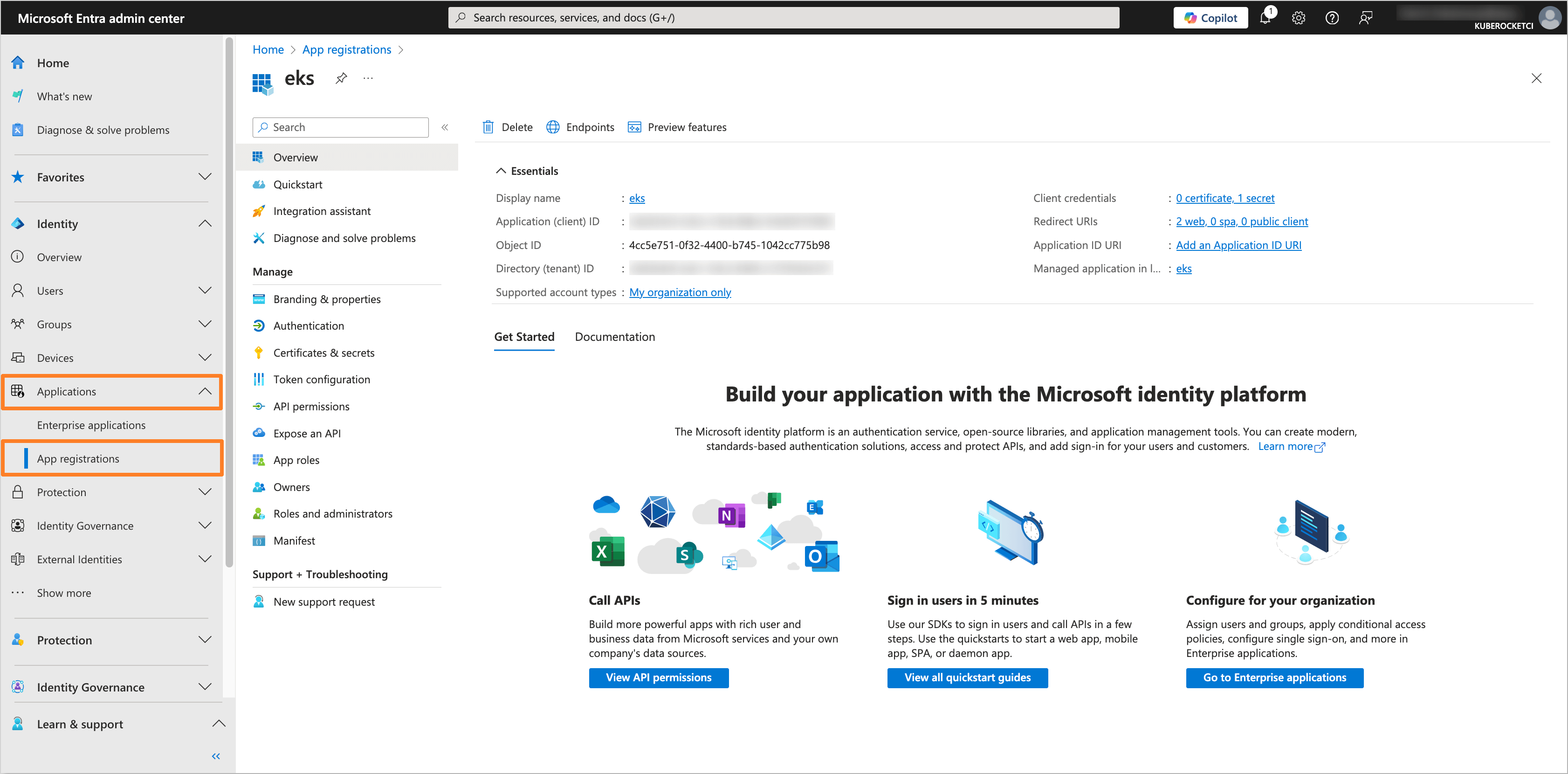The width and height of the screenshot is (1568, 774).
Task: Collapse the app menu with double chevron
Action: point(445,127)
